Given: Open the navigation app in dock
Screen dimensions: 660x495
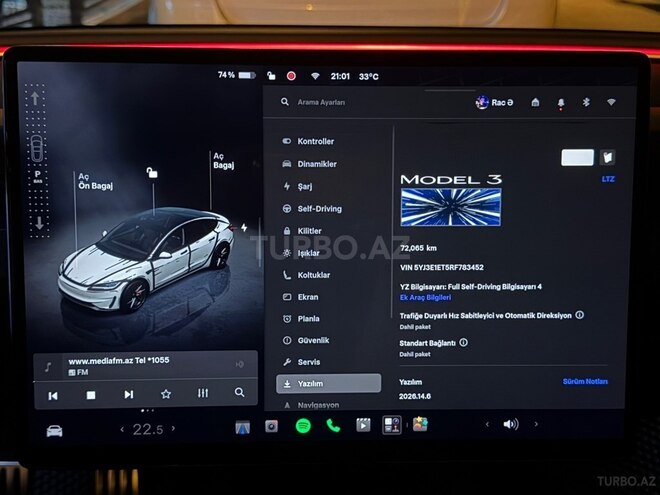Looking at the screenshot, I should (242, 427).
